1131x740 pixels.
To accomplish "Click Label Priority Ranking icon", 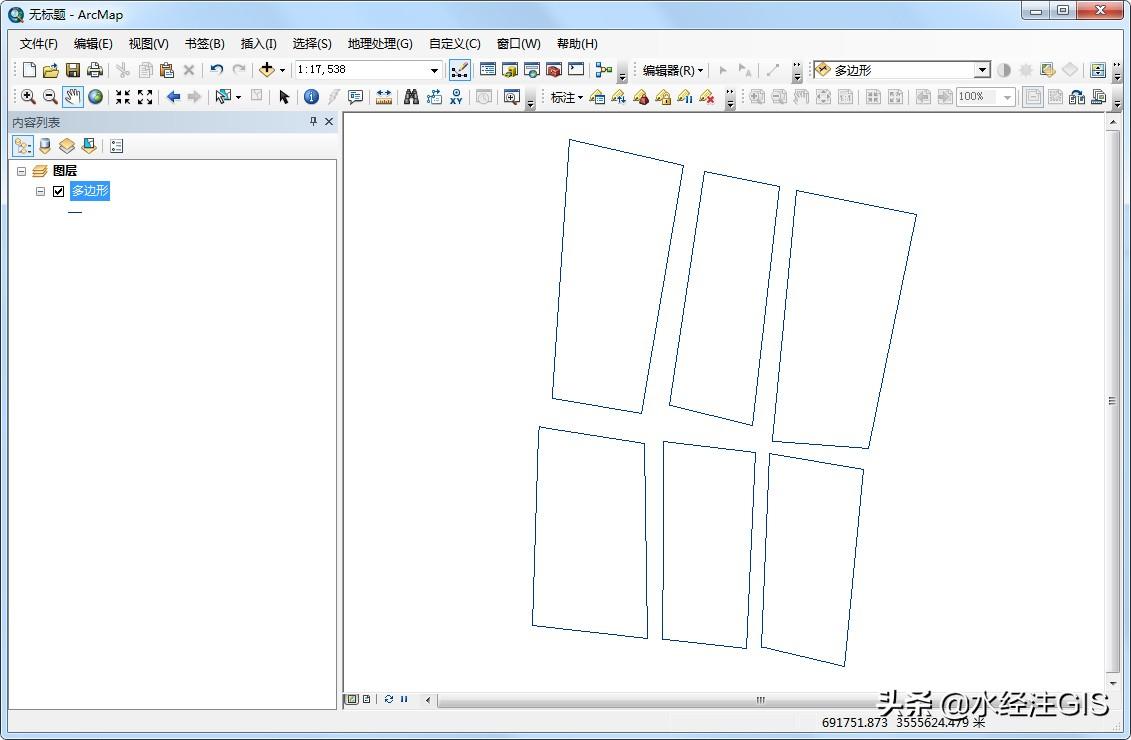I will click(619, 97).
